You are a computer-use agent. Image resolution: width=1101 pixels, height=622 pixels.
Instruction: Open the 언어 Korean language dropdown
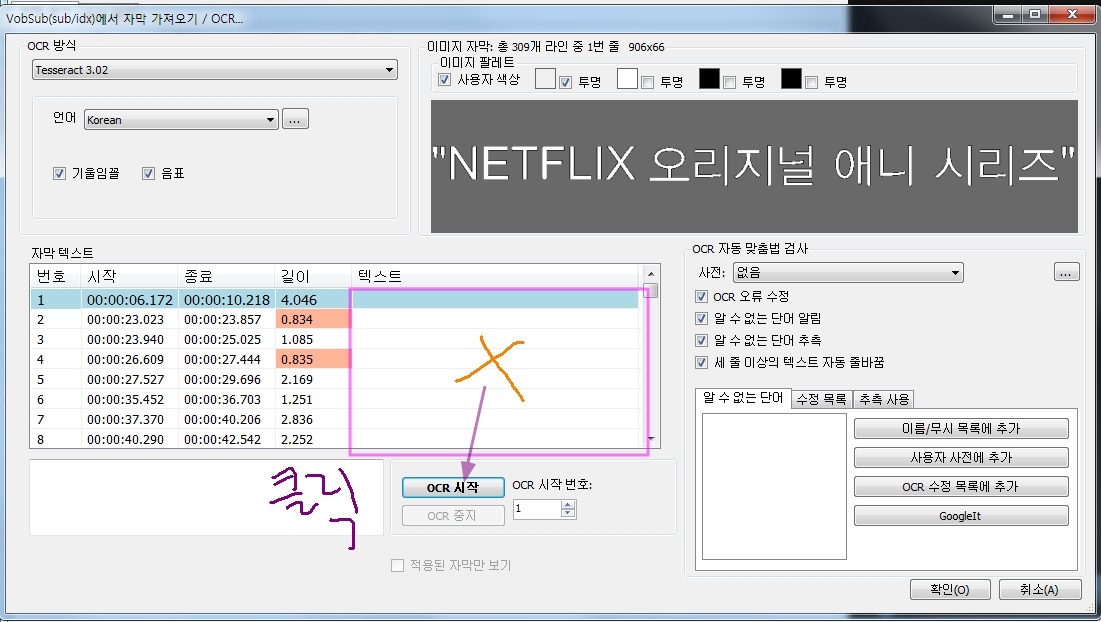tap(181, 119)
